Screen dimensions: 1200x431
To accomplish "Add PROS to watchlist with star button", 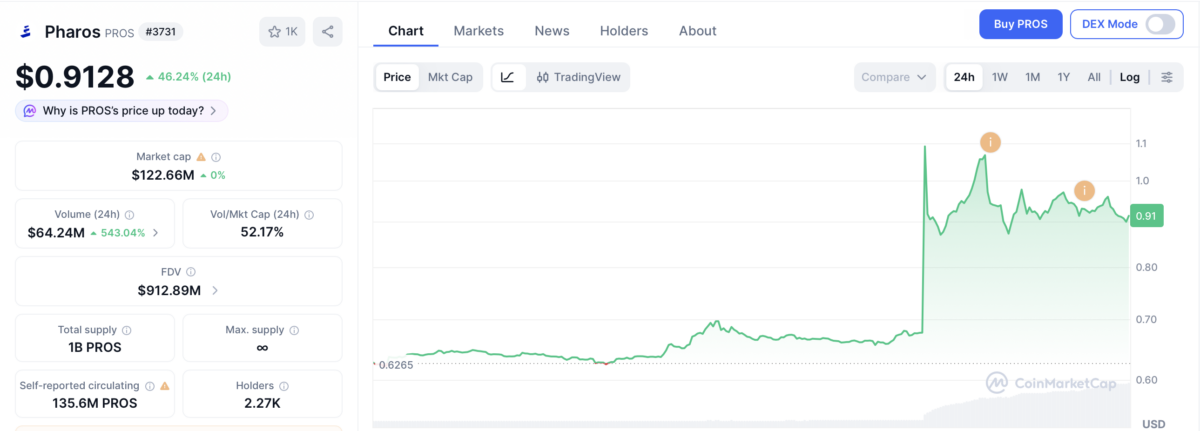I will [283, 32].
